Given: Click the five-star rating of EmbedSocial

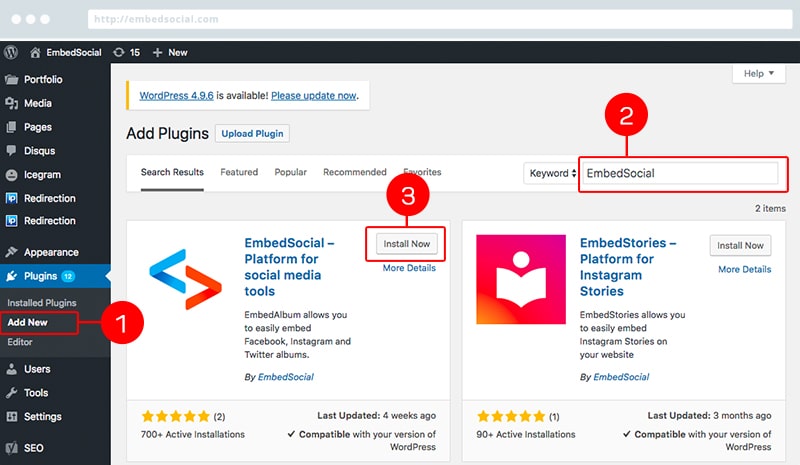Looking at the screenshot, I should coord(176,417).
